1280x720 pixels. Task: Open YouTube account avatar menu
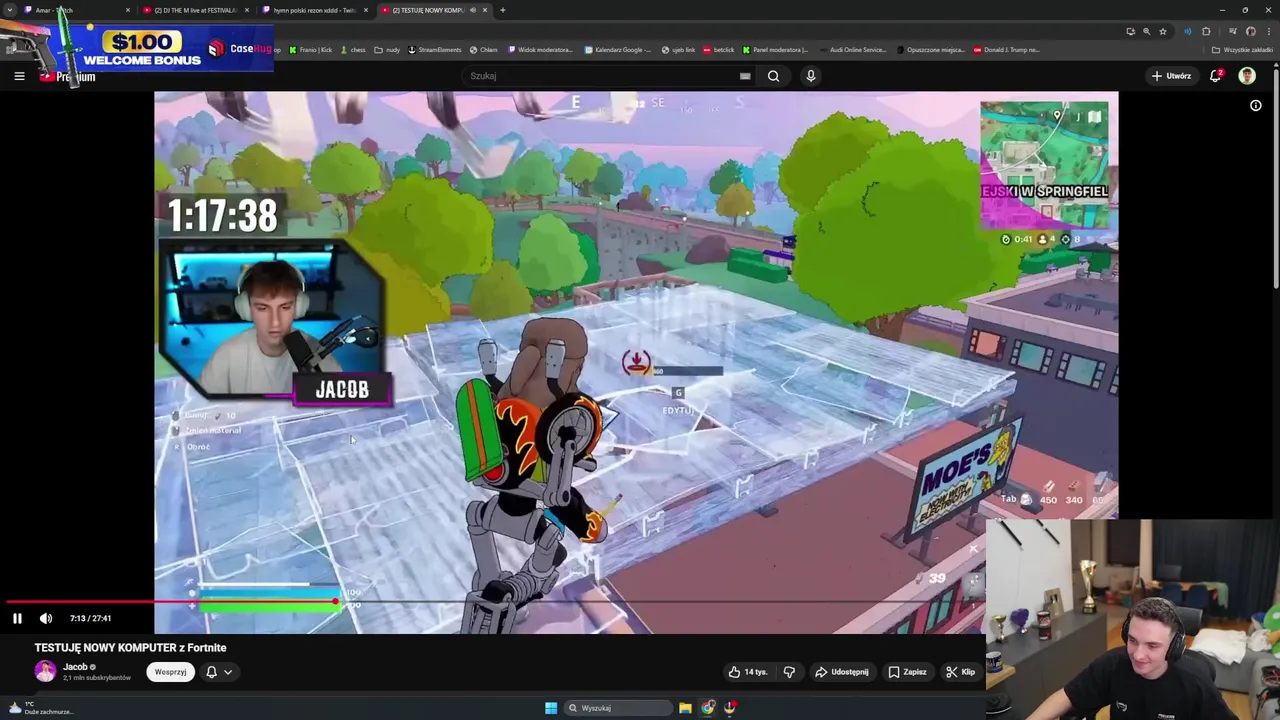click(x=1247, y=76)
